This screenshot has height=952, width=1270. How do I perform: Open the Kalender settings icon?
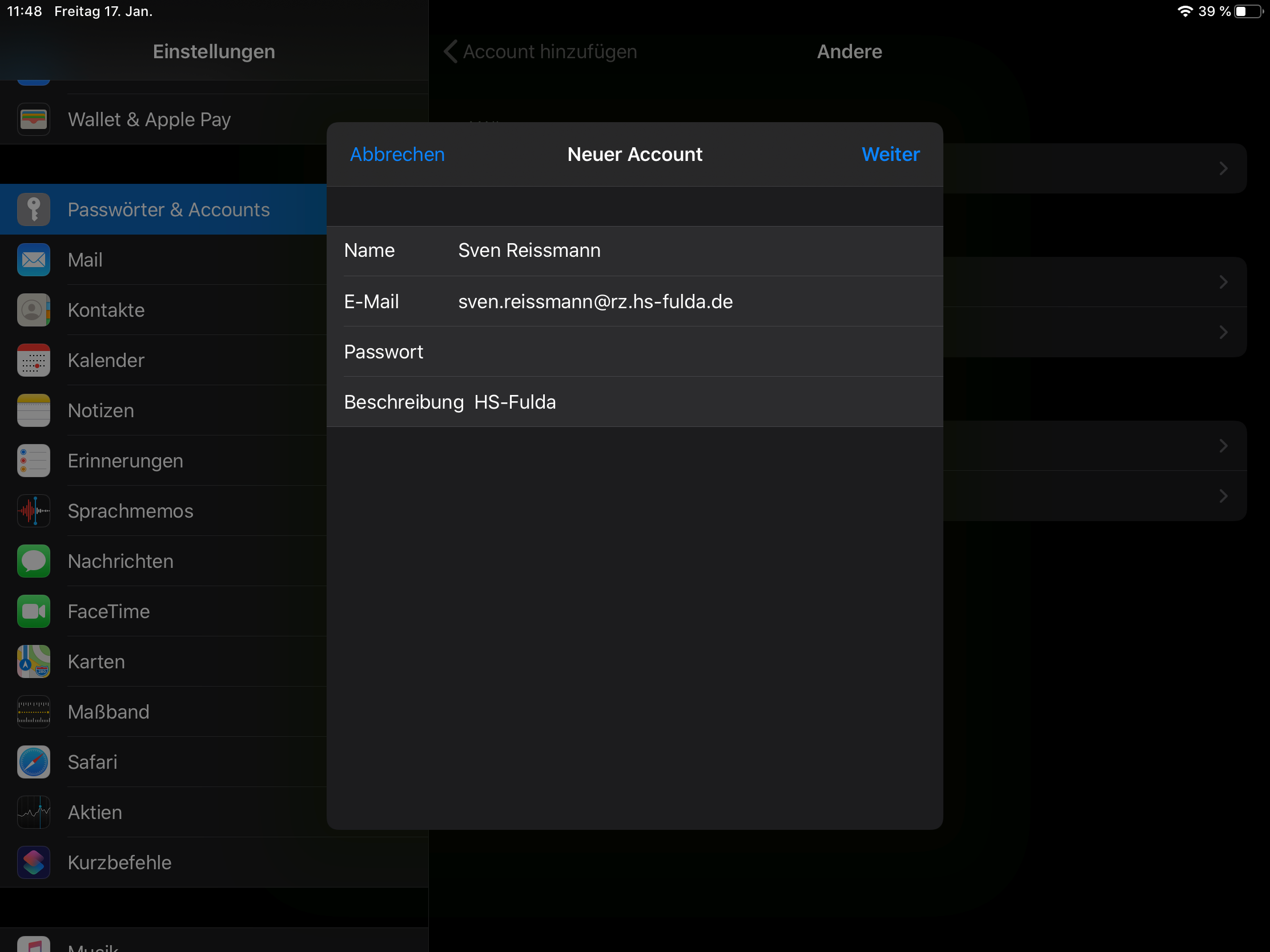pyautogui.click(x=33, y=360)
